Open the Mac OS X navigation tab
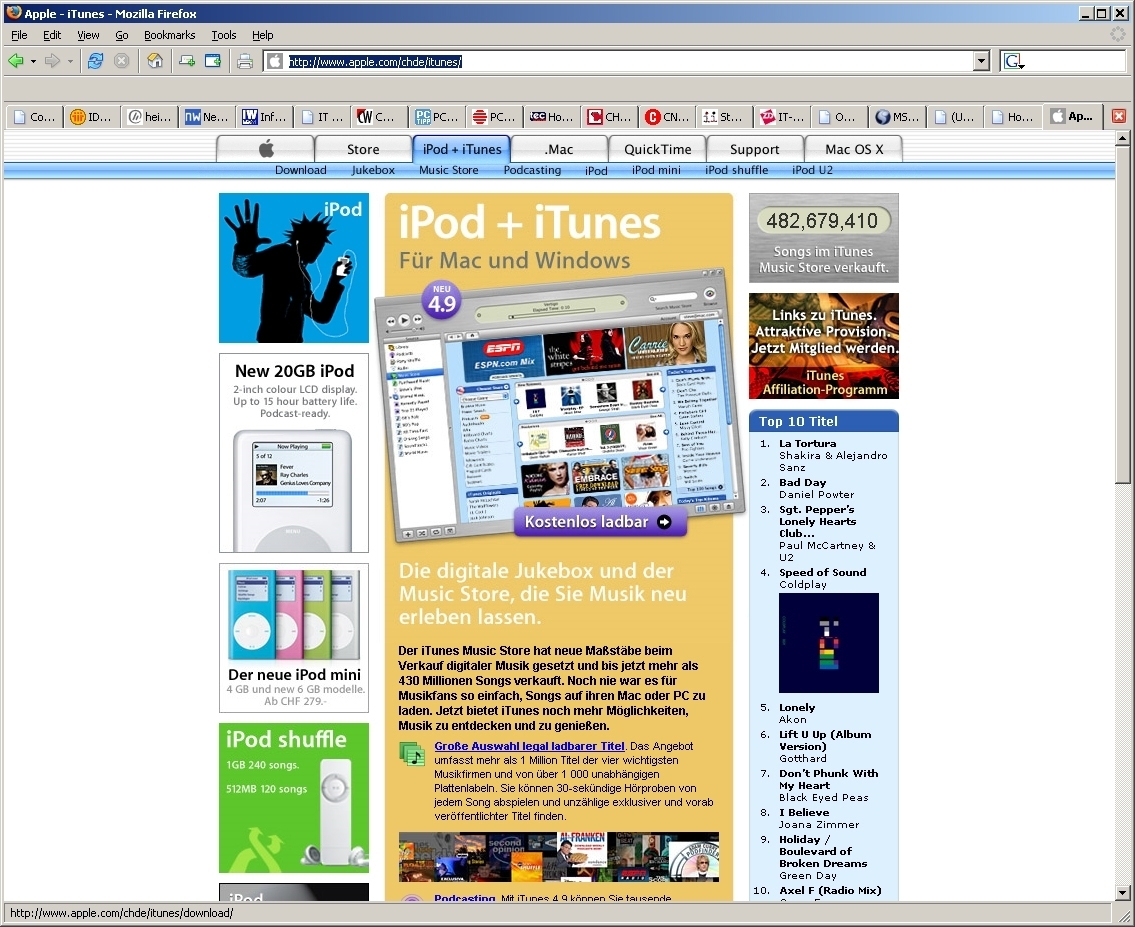This screenshot has height=927, width=1135. (854, 149)
